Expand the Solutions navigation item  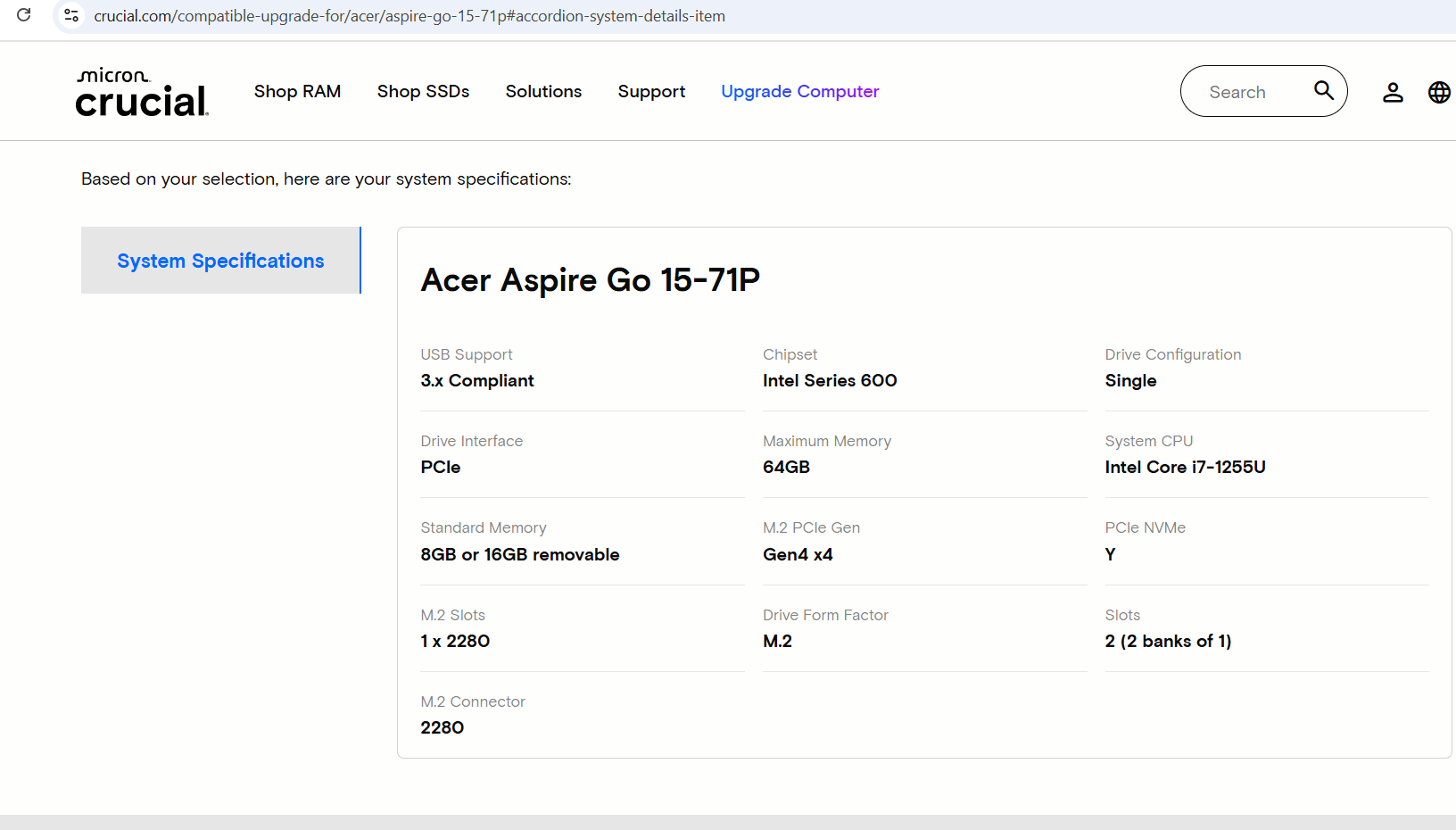tap(543, 91)
